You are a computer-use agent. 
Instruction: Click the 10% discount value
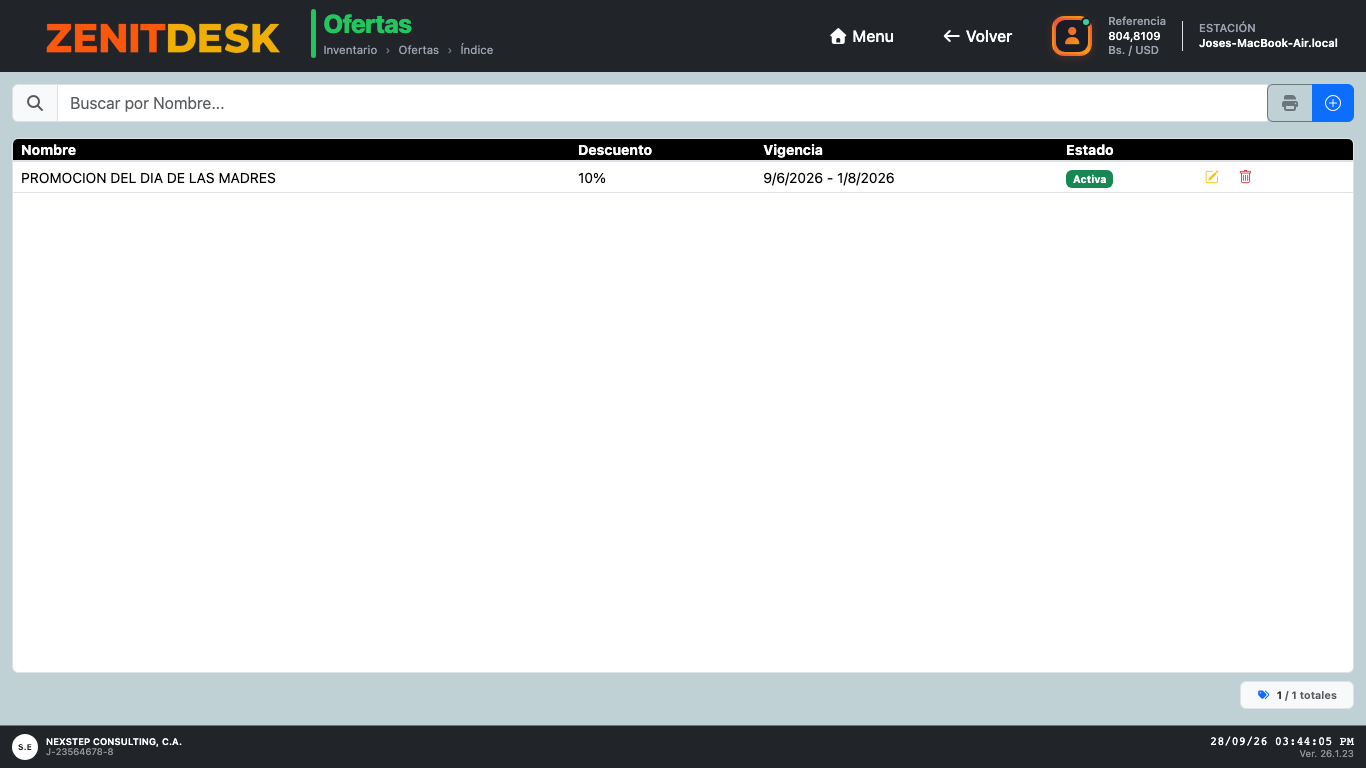click(592, 178)
